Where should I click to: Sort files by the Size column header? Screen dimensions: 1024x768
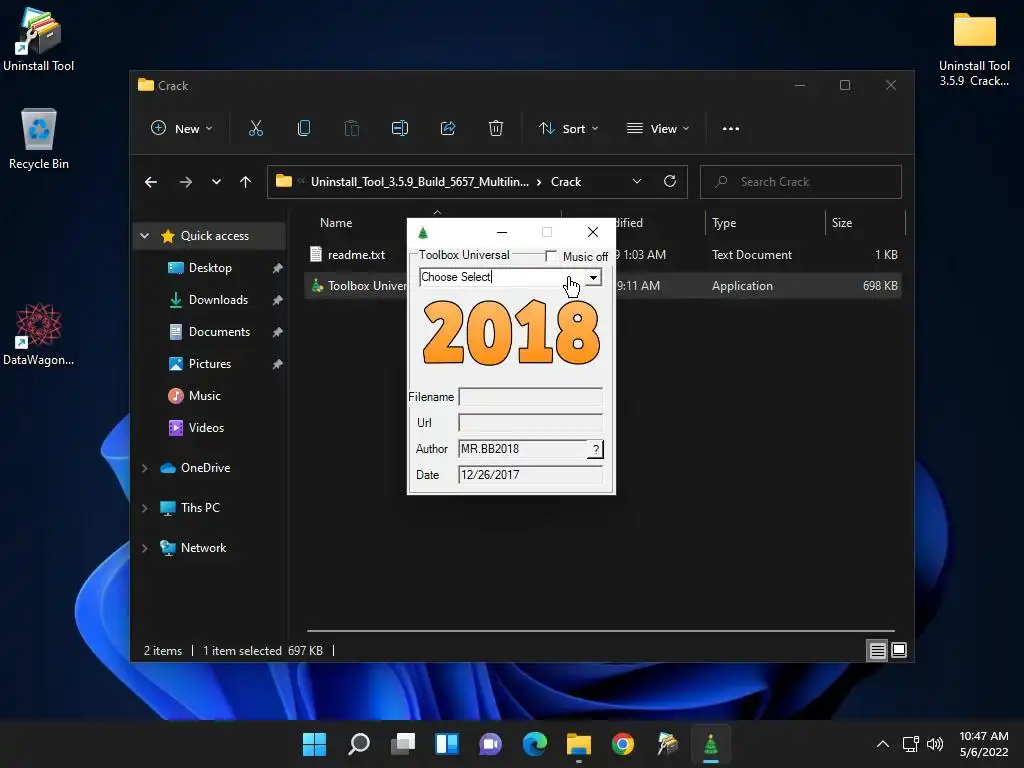pyautogui.click(x=842, y=223)
